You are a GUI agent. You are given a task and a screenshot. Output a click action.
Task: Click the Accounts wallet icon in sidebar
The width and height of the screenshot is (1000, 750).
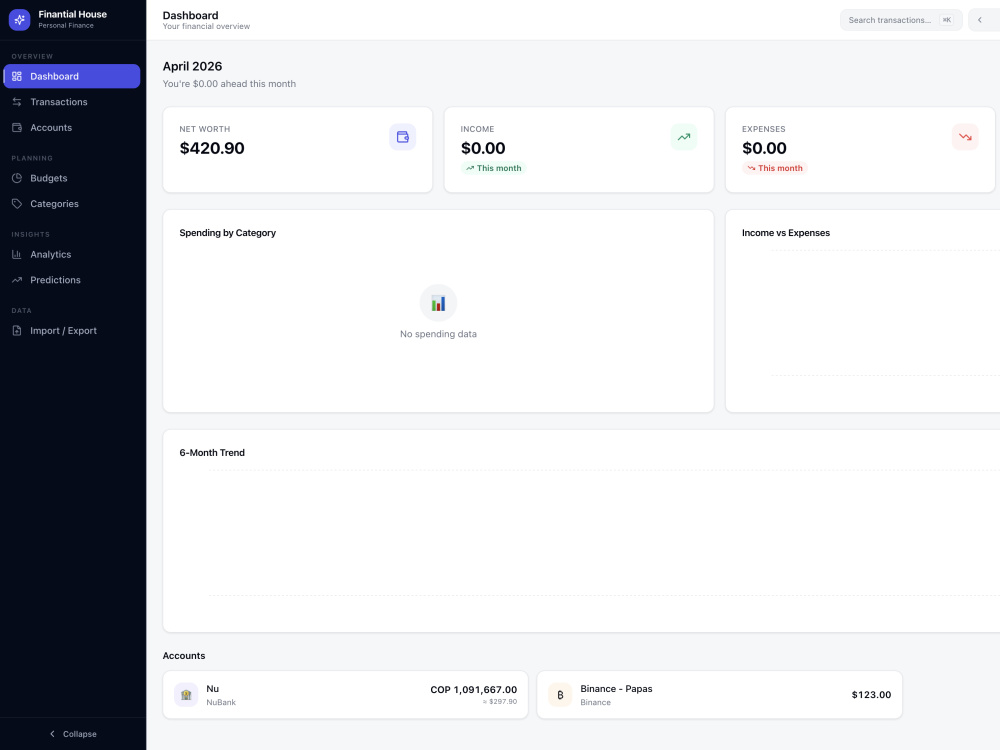click(x=17, y=128)
